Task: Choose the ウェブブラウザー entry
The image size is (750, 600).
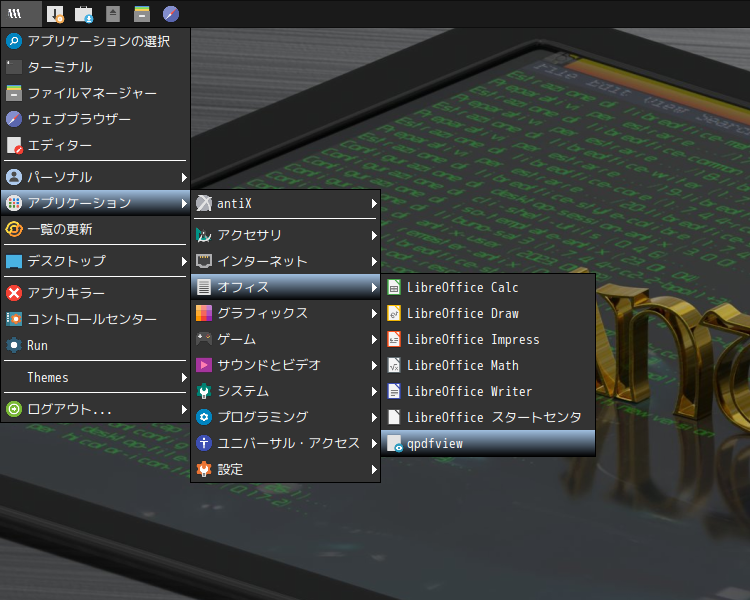Action: (x=96, y=119)
